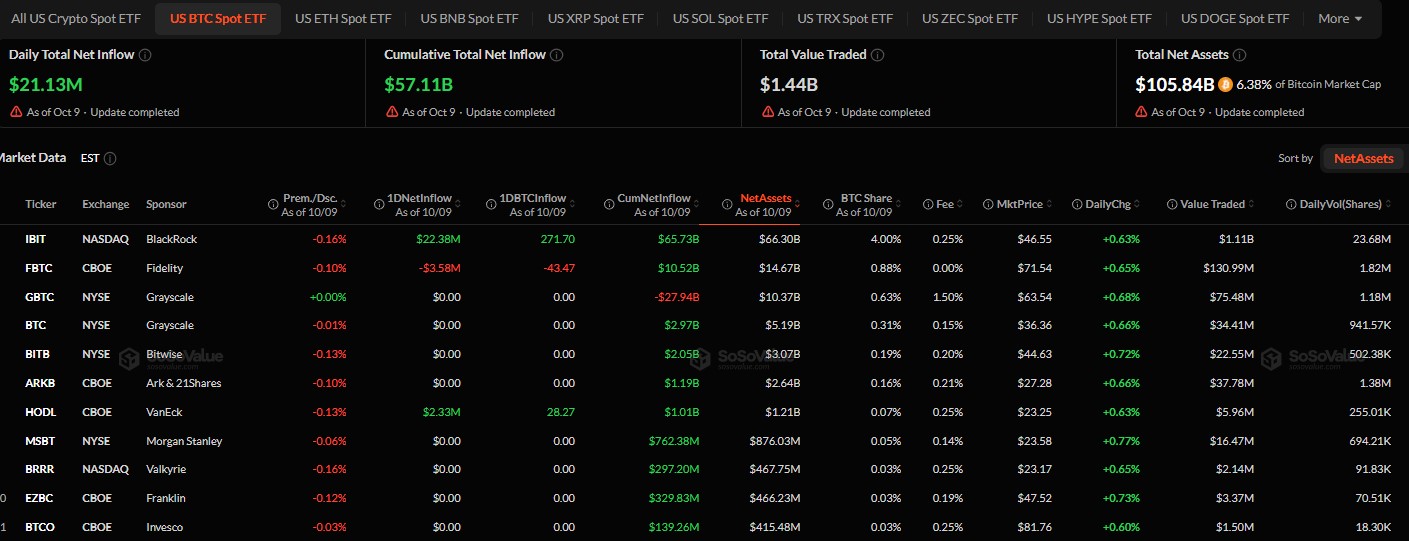Click the info icon for Prem./Dsc. column
1409x541 pixels.
273,204
